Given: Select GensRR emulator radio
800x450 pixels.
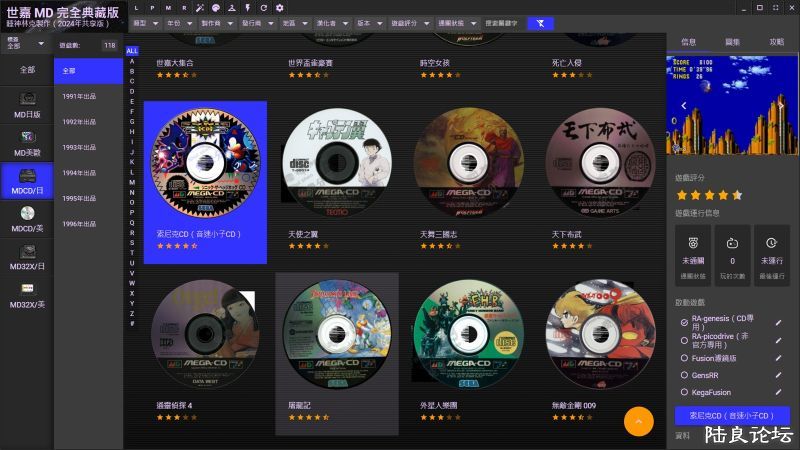Looking at the screenshot, I should click(x=684, y=375).
